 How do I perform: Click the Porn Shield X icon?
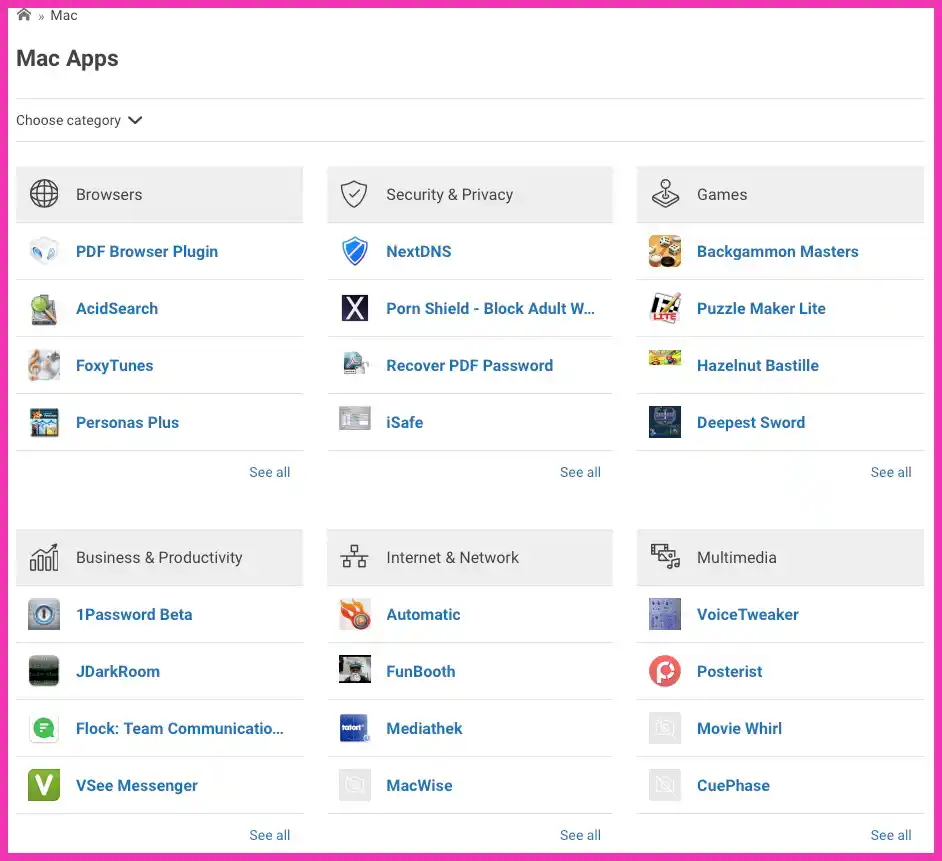[x=354, y=308]
